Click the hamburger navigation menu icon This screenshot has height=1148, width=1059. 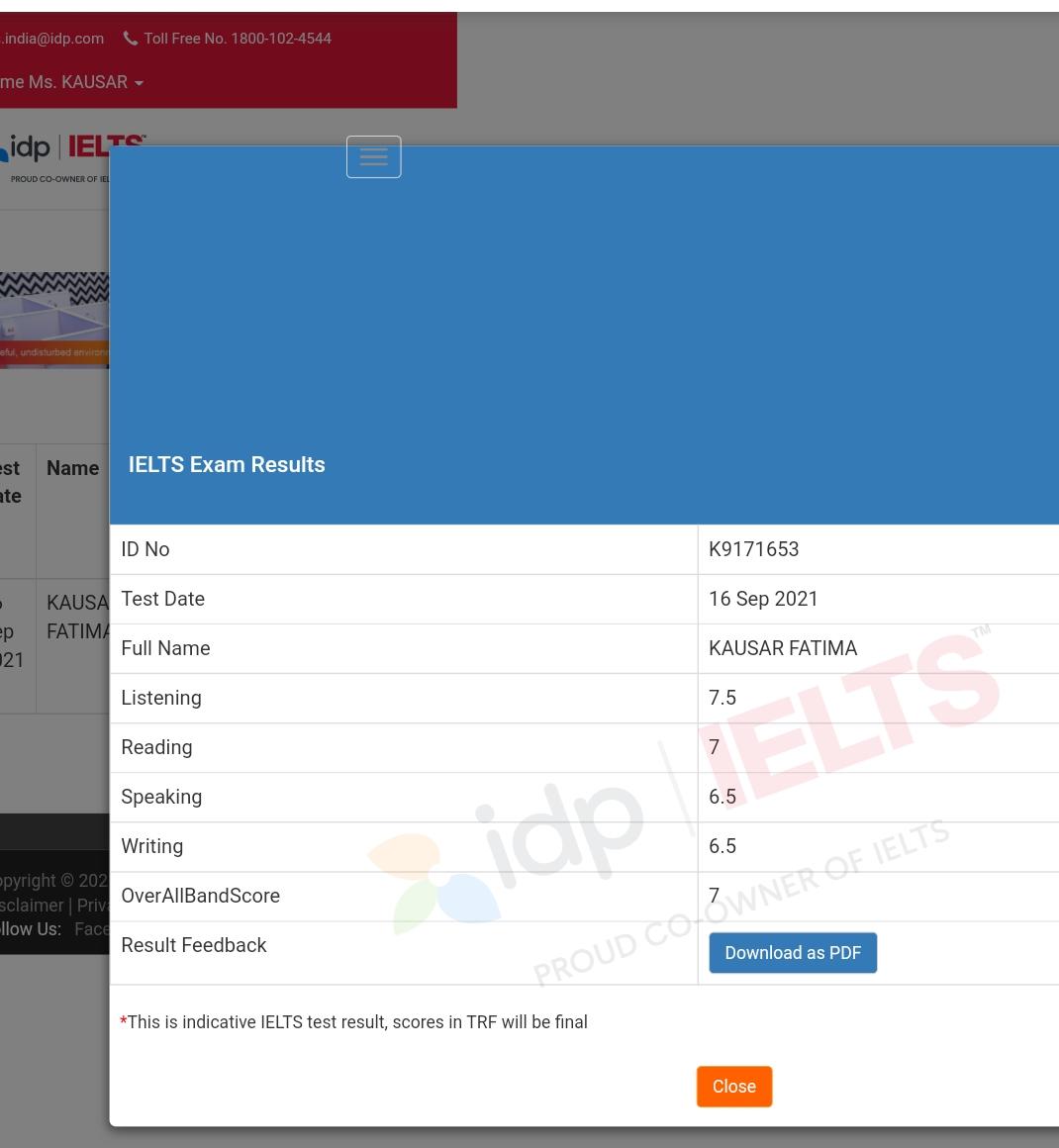373,157
